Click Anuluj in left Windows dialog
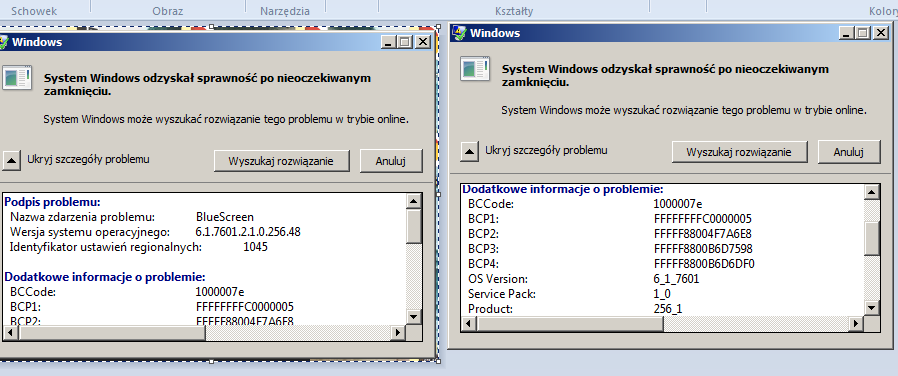This screenshot has height=376, width=898. [x=391, y=161]
